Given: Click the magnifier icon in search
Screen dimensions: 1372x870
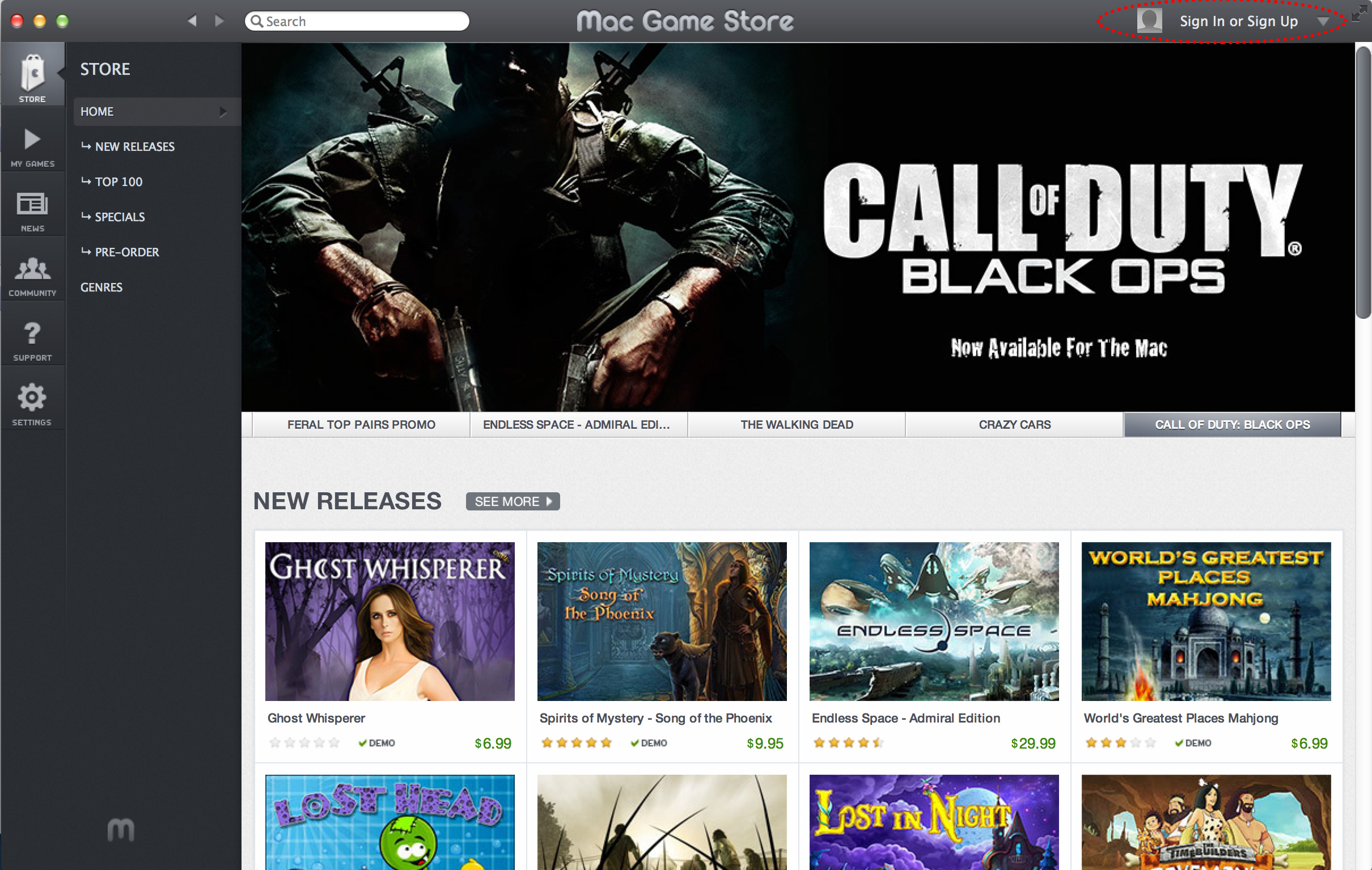Looking at the screenshot, I should click(x=257, y=21).
